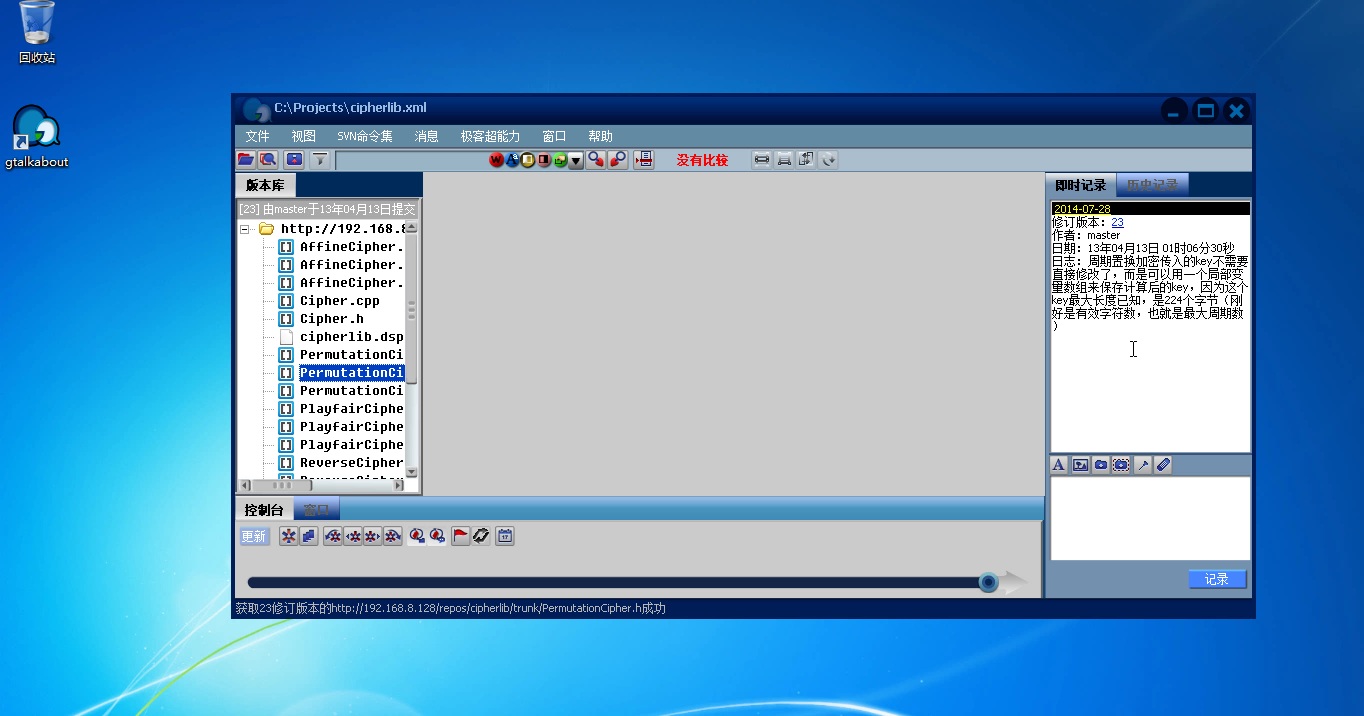Click the highlighted PermutationCi tree item
This screenshot has height=716, width=1364.
[x=352, y=373]
